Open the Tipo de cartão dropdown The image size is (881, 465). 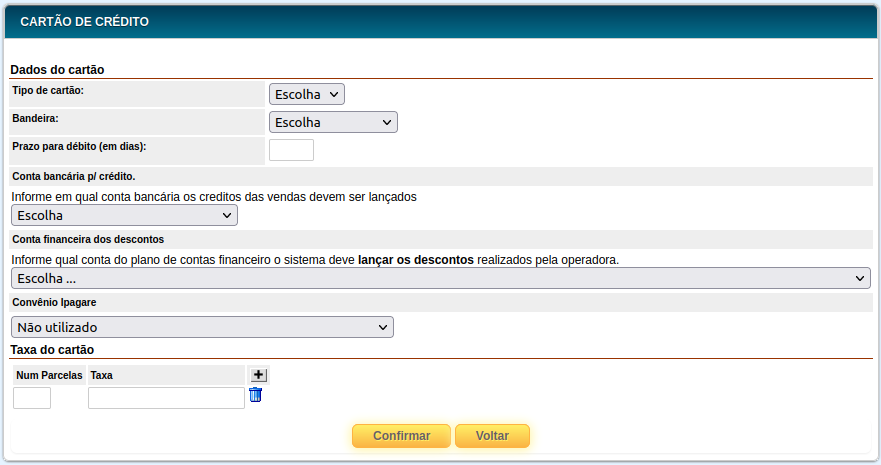tap(306, 94)
